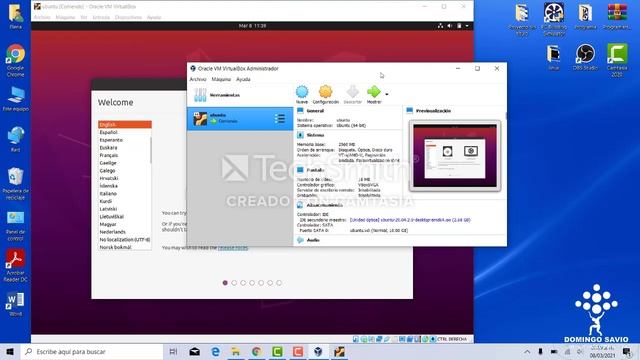The width and height of the screenshot is (640, 360).
Task: Open Ayuda menu in VirtualBox Administrador
Action: pyautogui.click(x=243, y=79)
